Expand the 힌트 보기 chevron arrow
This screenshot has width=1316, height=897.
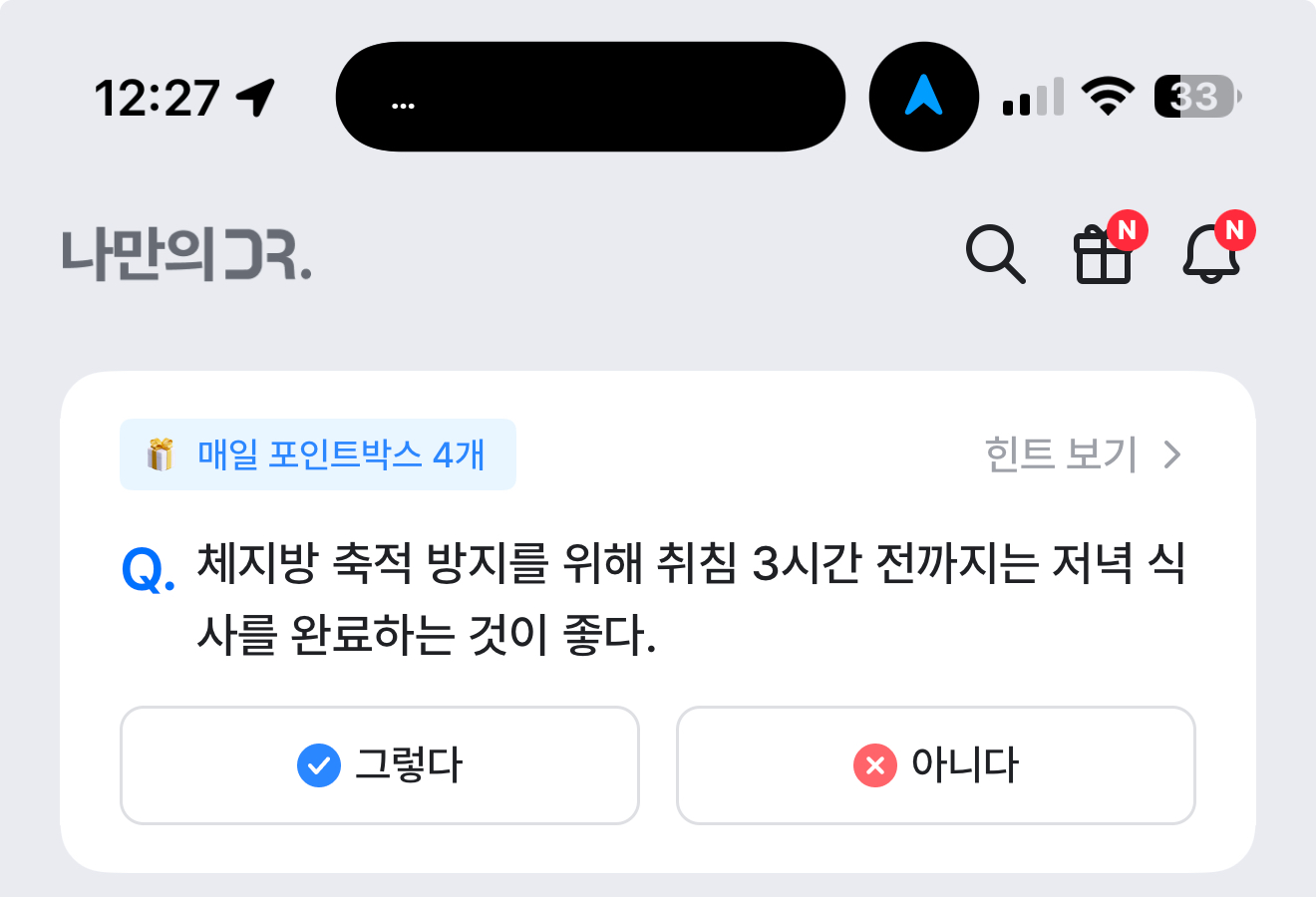[x=1173, y=454]
